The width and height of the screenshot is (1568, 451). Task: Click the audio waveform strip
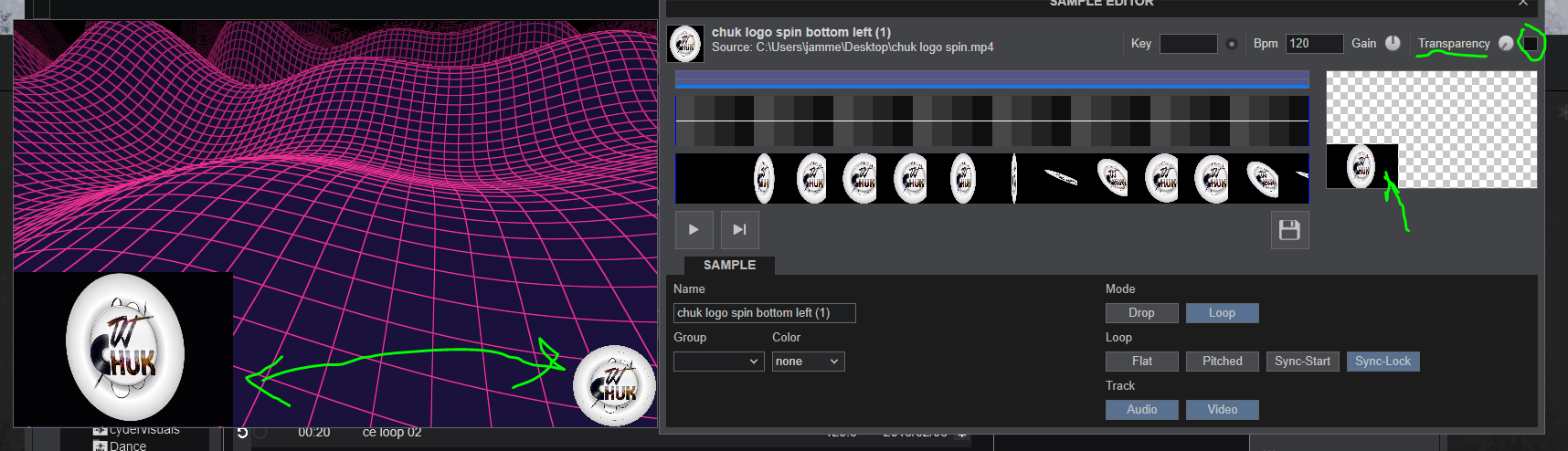point(992,121)
